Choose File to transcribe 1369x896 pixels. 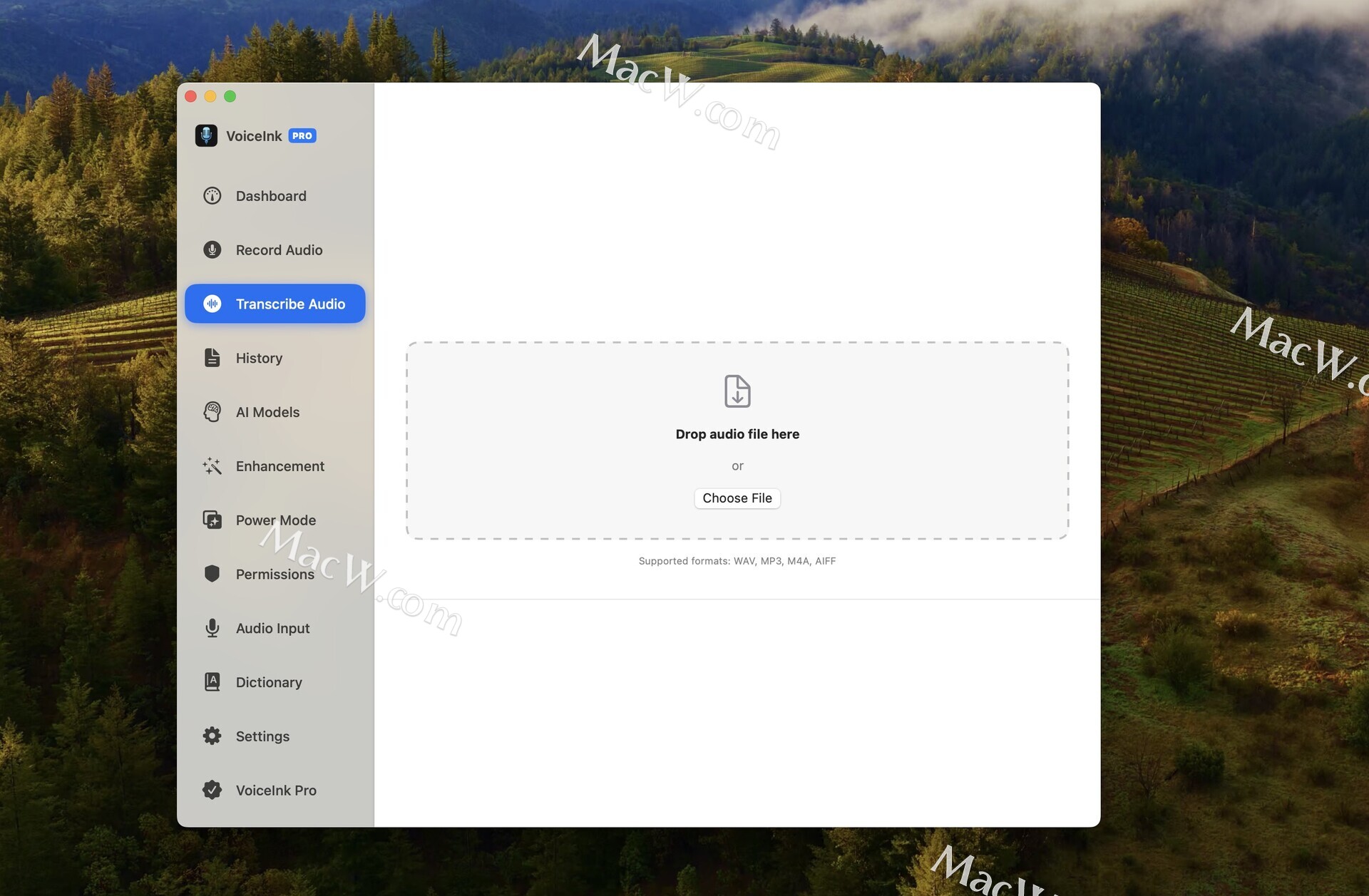[x=737, y=498]
